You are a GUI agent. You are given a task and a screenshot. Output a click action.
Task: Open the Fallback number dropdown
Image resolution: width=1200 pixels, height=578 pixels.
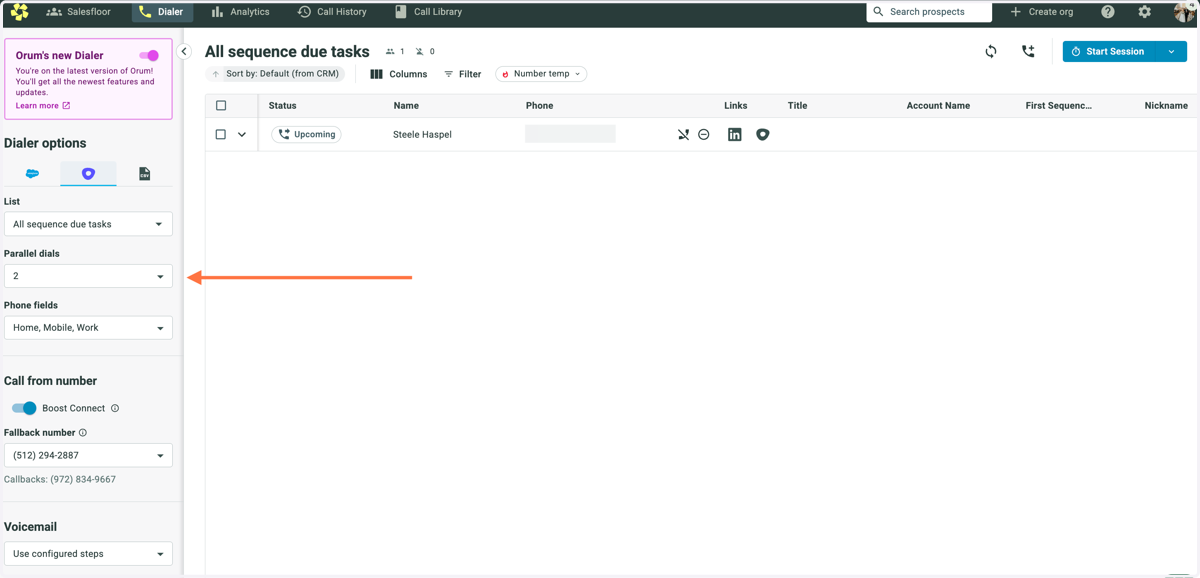coord(88,455)
